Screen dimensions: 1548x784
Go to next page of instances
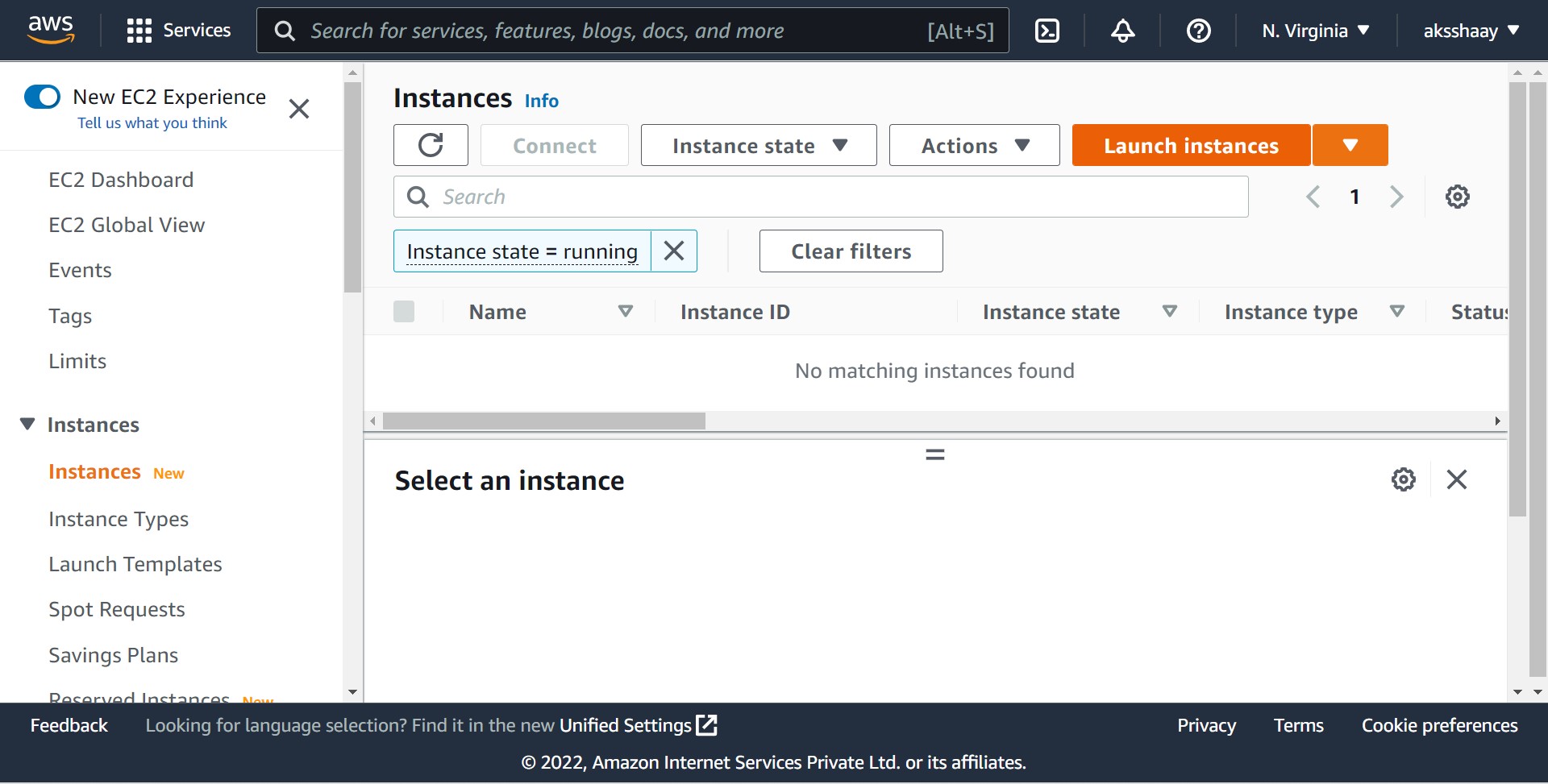tap(1396, 197)
